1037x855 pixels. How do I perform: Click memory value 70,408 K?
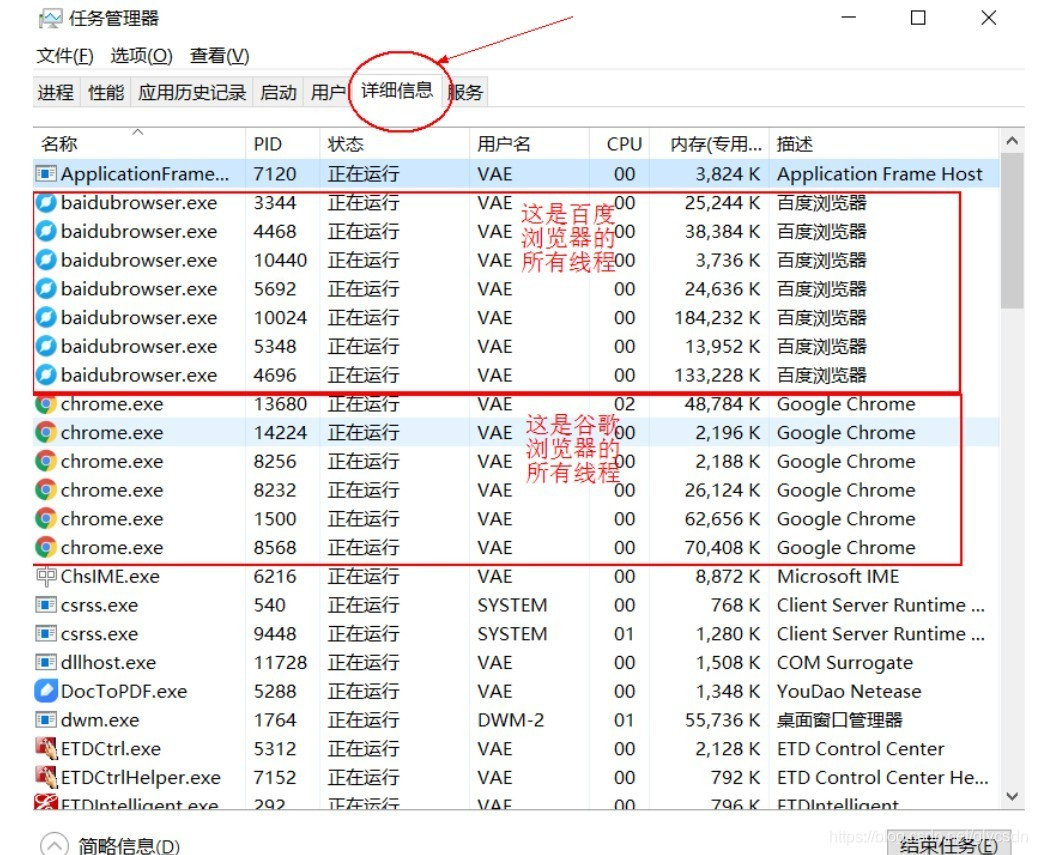click(722, 548)
